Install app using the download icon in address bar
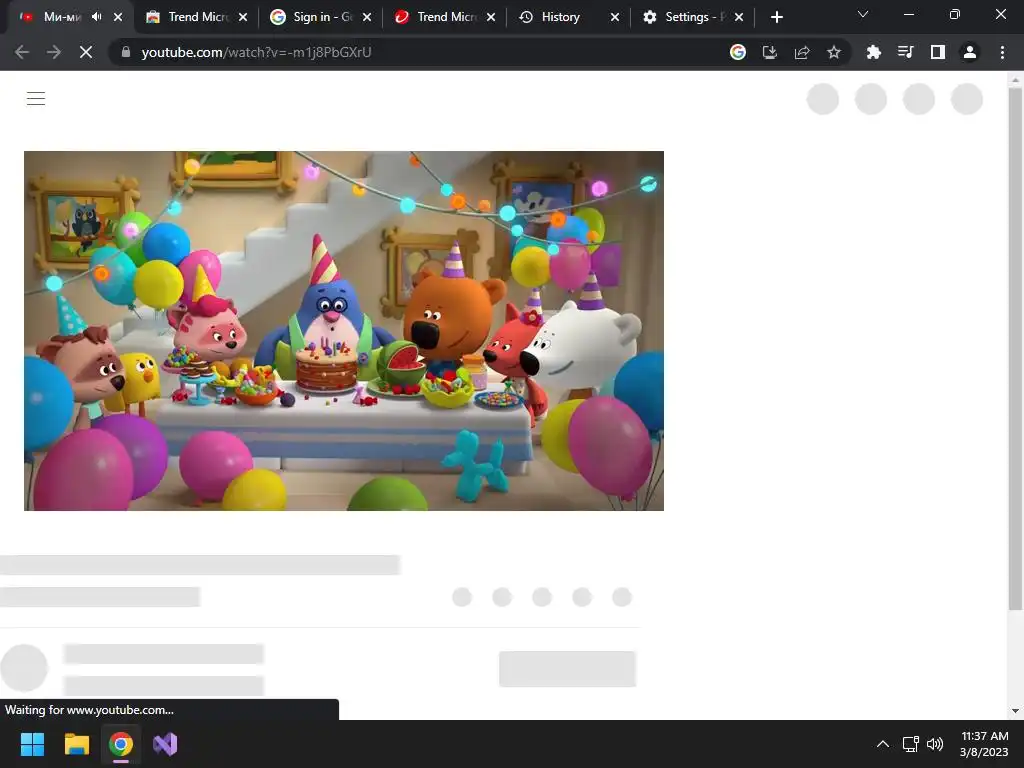This screenshot has height=768, width=1024. (770, 52)
